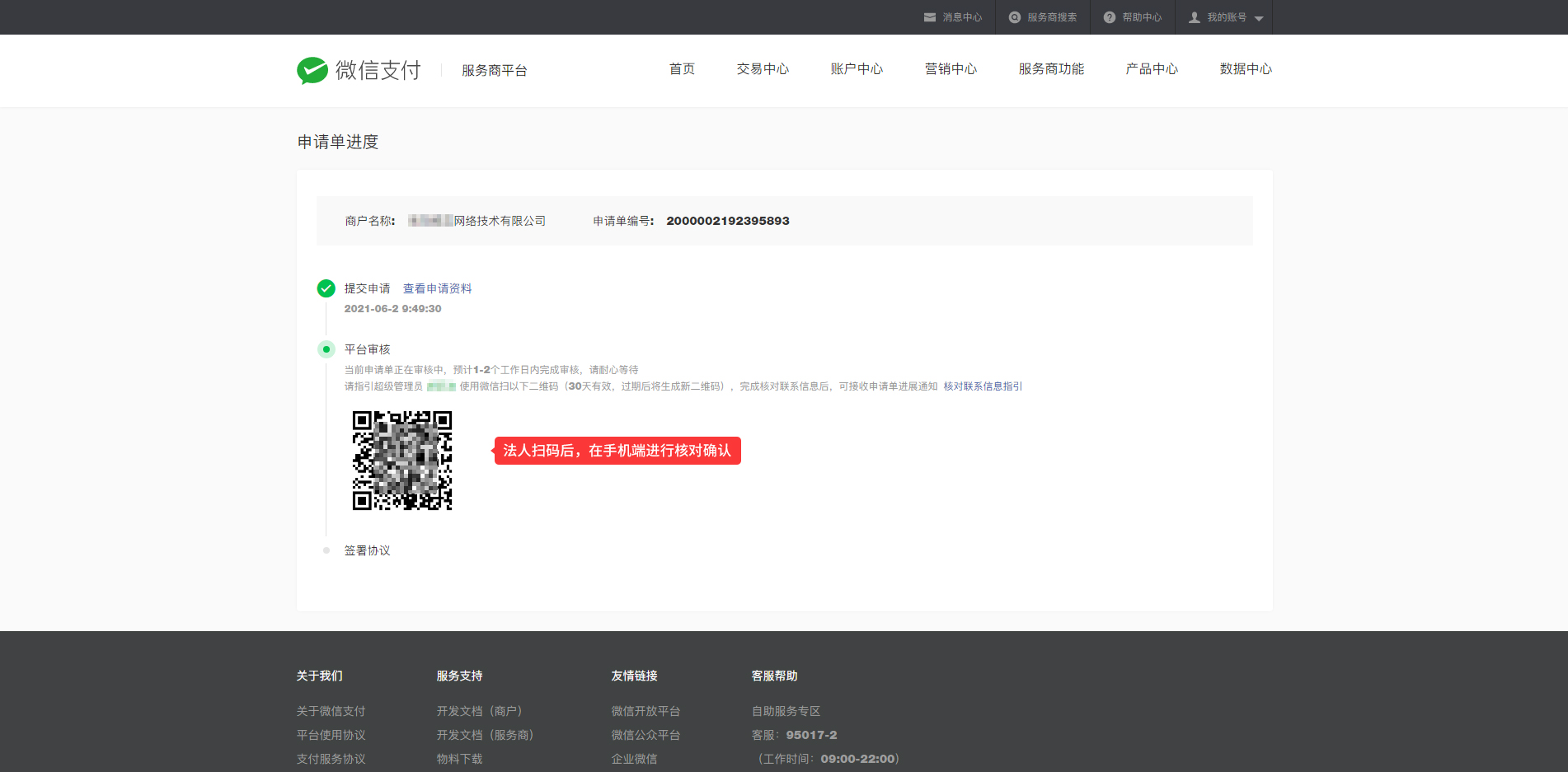Open the 支付服务协议 footer link
Image resolution: width=1568 pixels, height=772 pixels.
331,759
